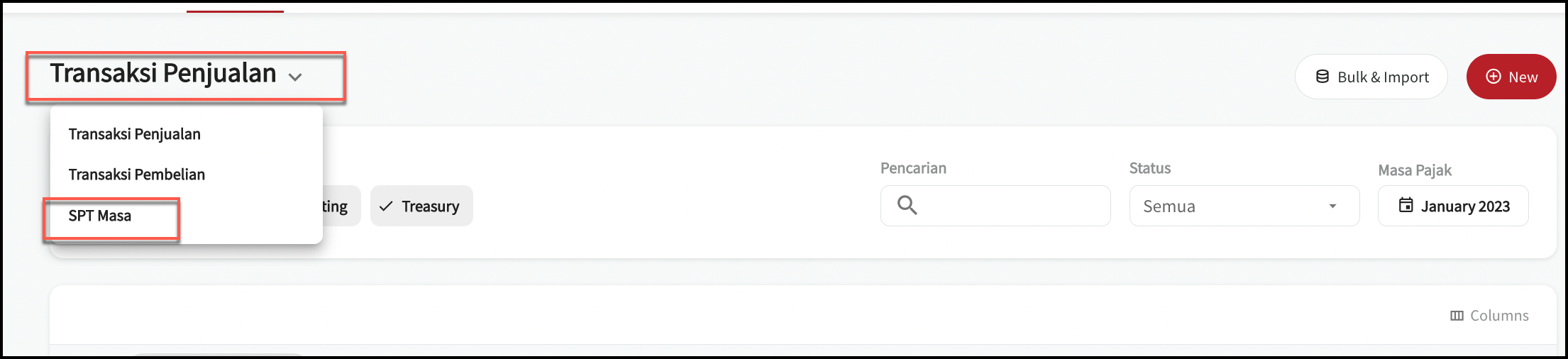Click inside the Pencarian search field
1568x359 pixels.
click(995, 206)
